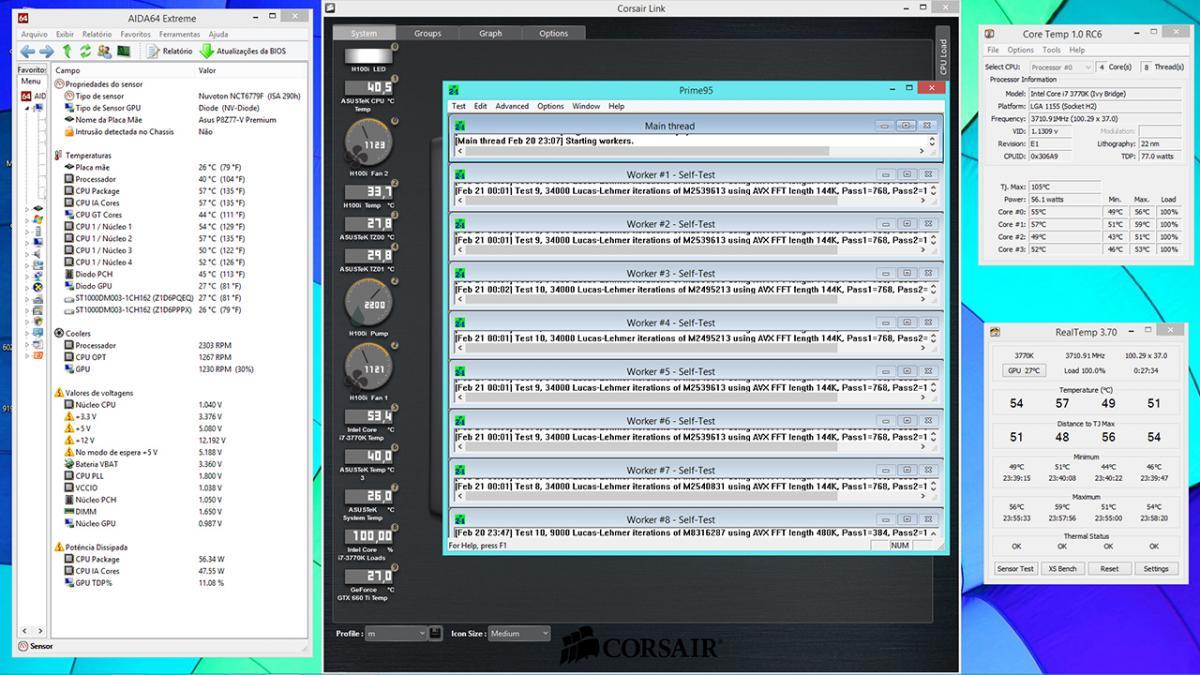
Task: Click the H100i Fan 2 gauge
Action: click(x=369, y=144)
